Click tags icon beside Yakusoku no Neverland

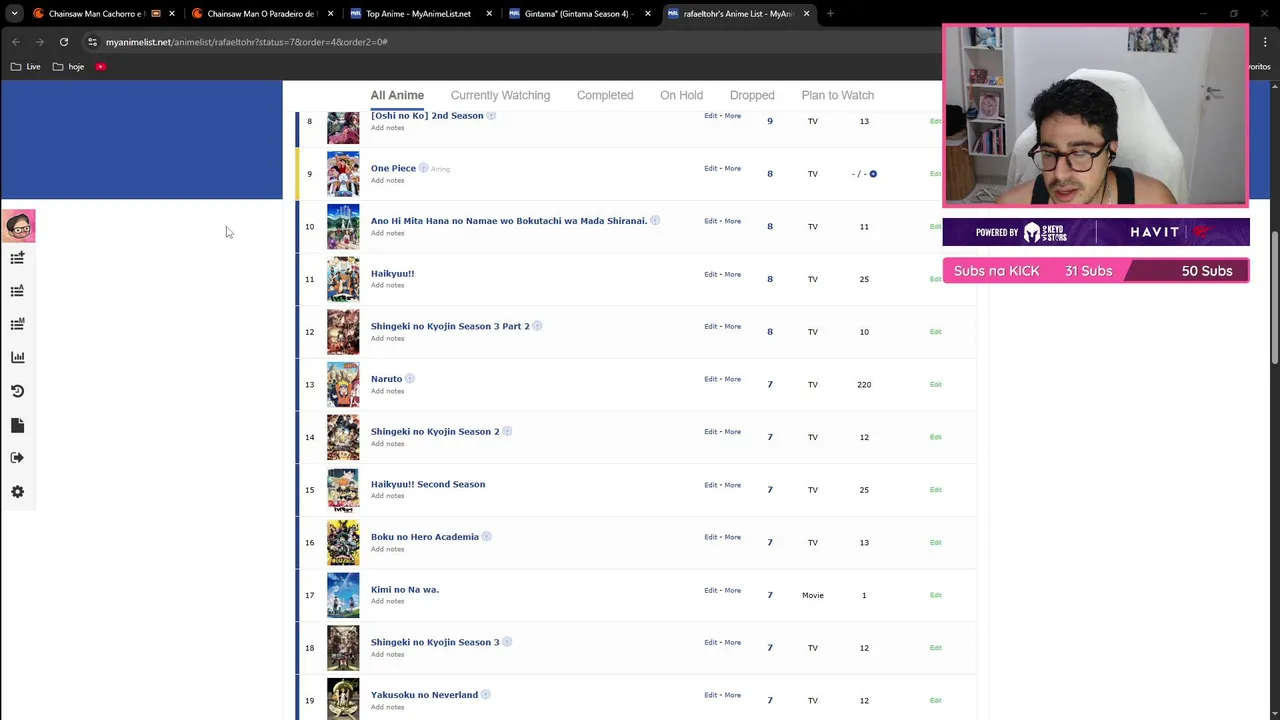pyautogui.click(x=485, y=695)
